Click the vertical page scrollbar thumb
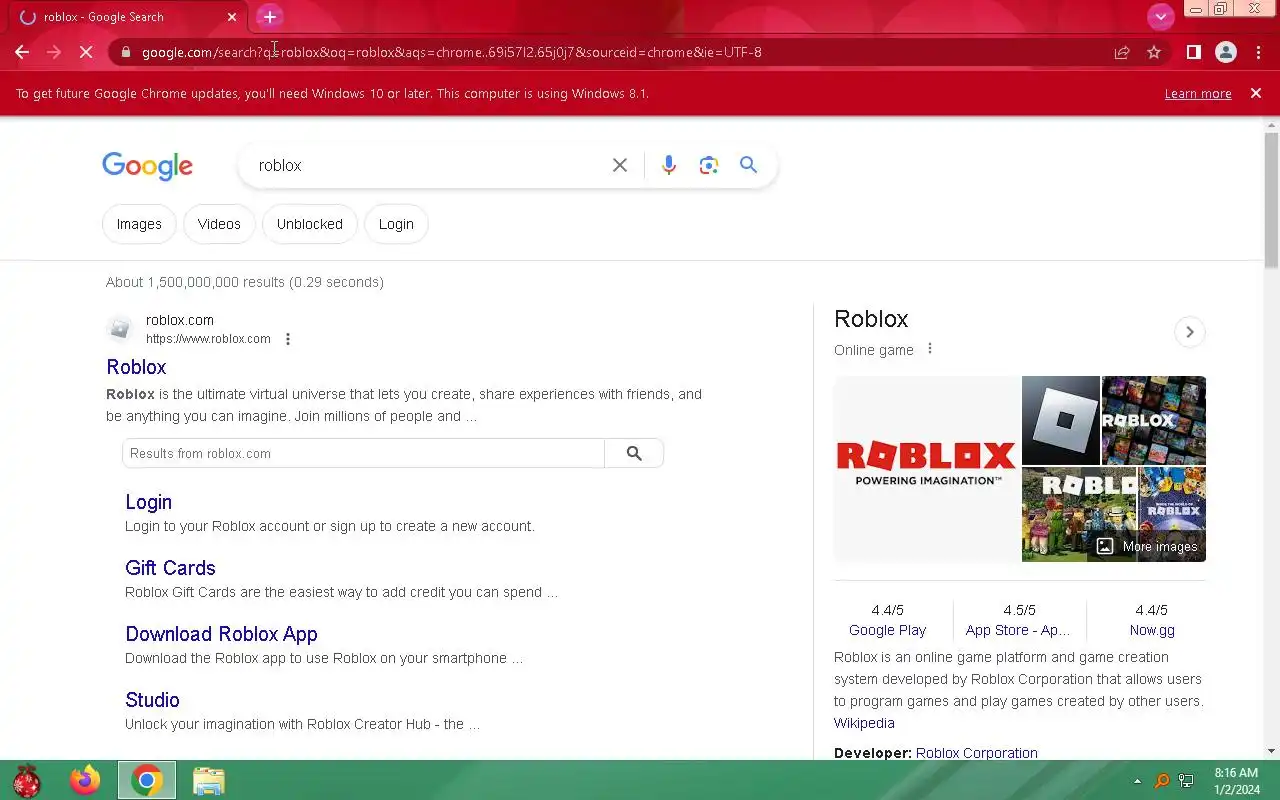Screen dimensions: 1280x800 pyautogui.click(x=1271, y=200)
